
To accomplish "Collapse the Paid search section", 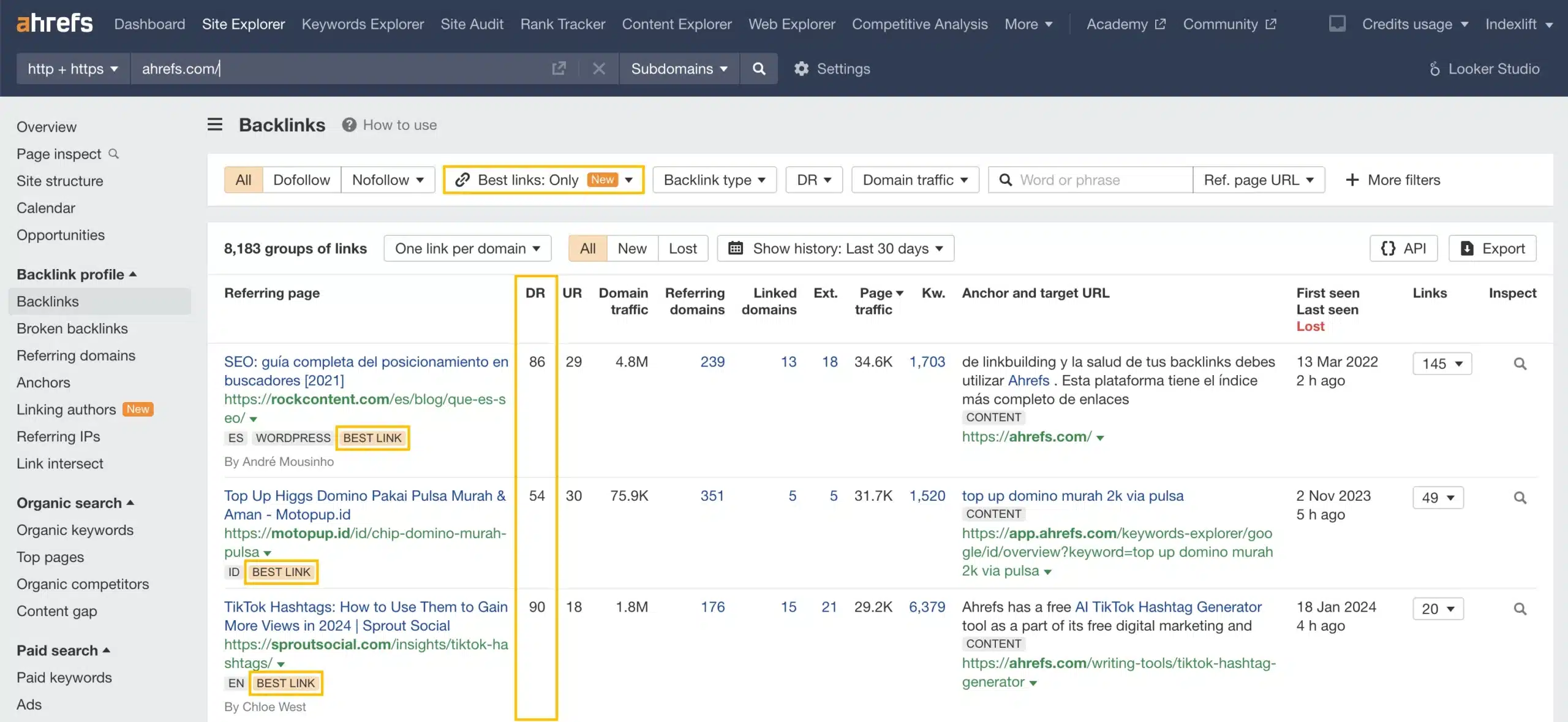I will pyautogui.click(x=64, y=650).
